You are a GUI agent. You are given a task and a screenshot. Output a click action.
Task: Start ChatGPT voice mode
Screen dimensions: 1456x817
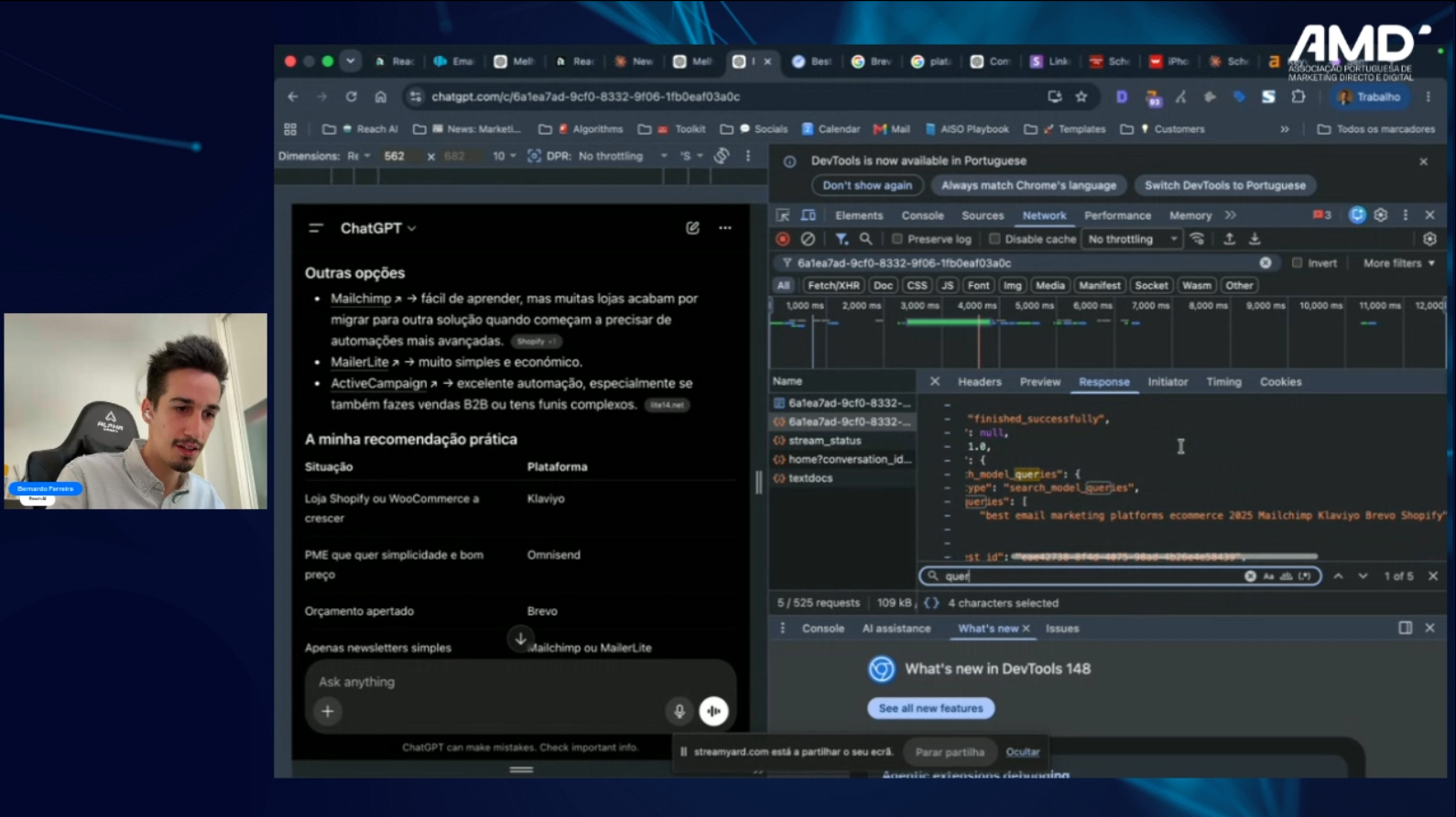point(713,711)
